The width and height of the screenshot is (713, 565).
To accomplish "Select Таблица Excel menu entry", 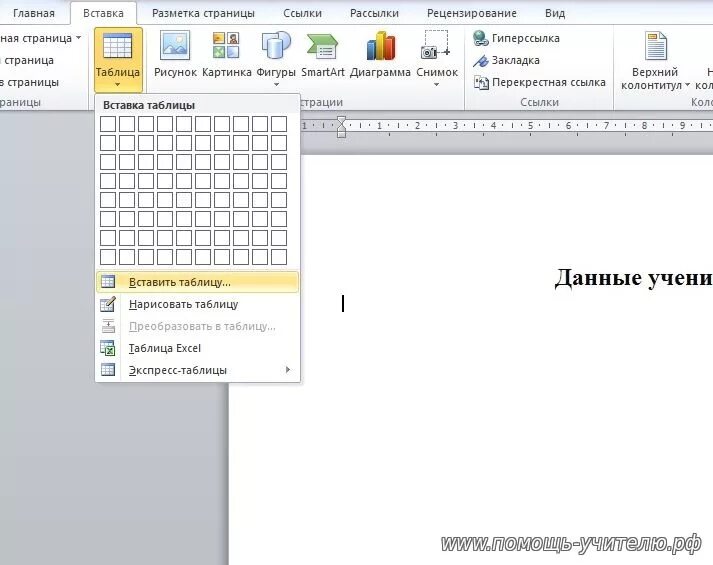I will click(197, 348).
